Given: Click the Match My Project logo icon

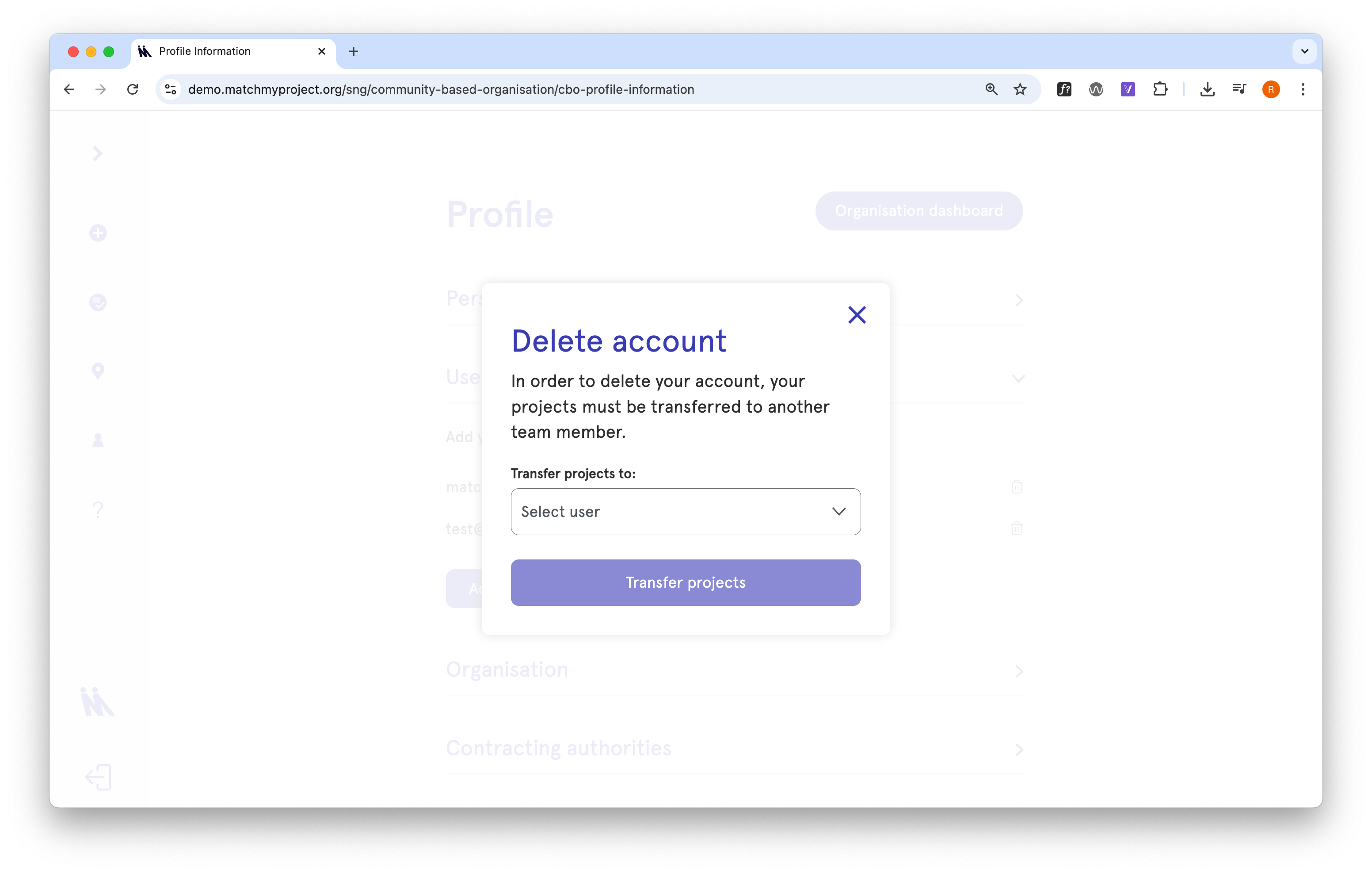Looking at the screenshot, I should [97, 701].
